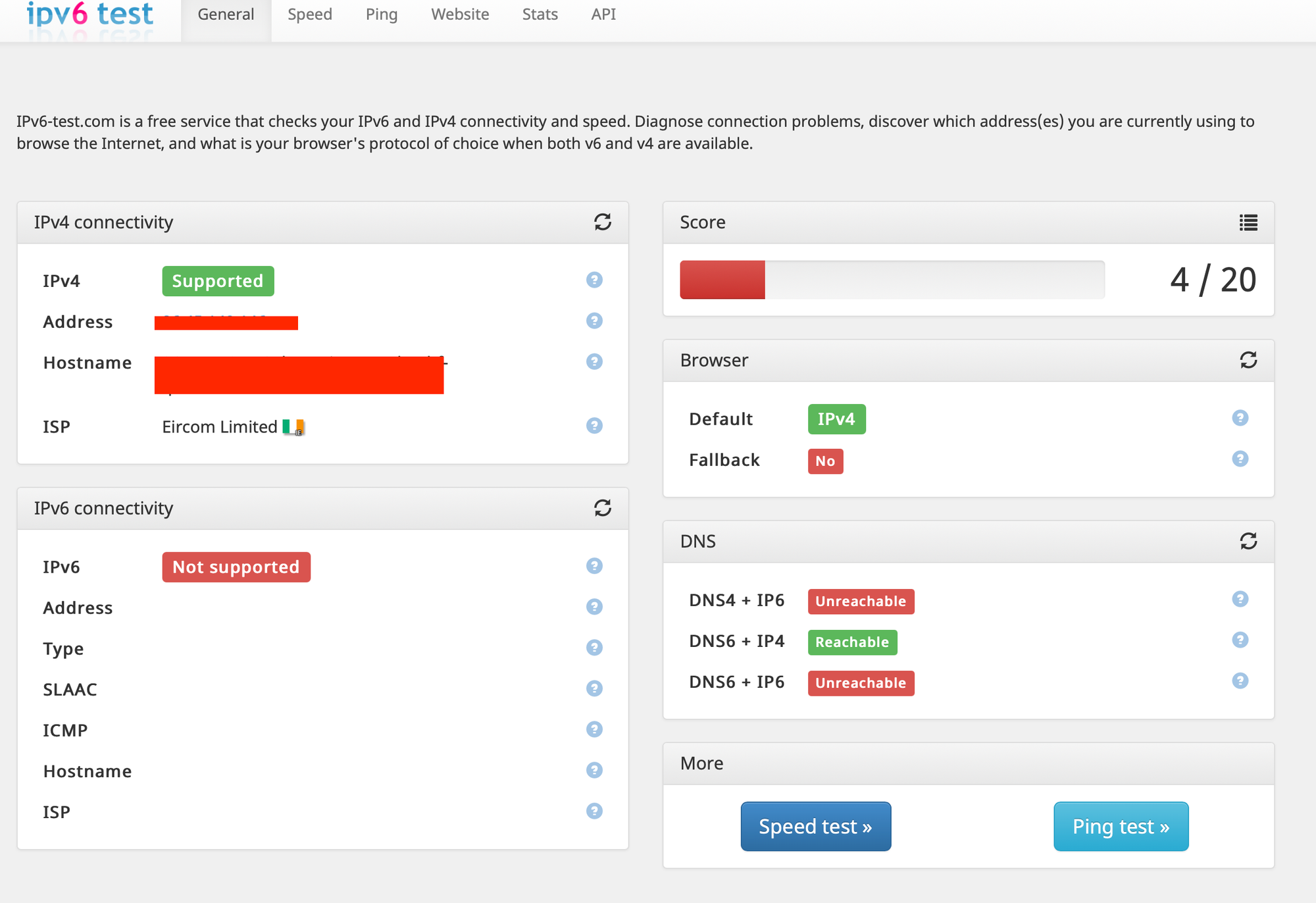Switch to the Speed tab
The image size is (1316, 903).
tap(309, 14)
